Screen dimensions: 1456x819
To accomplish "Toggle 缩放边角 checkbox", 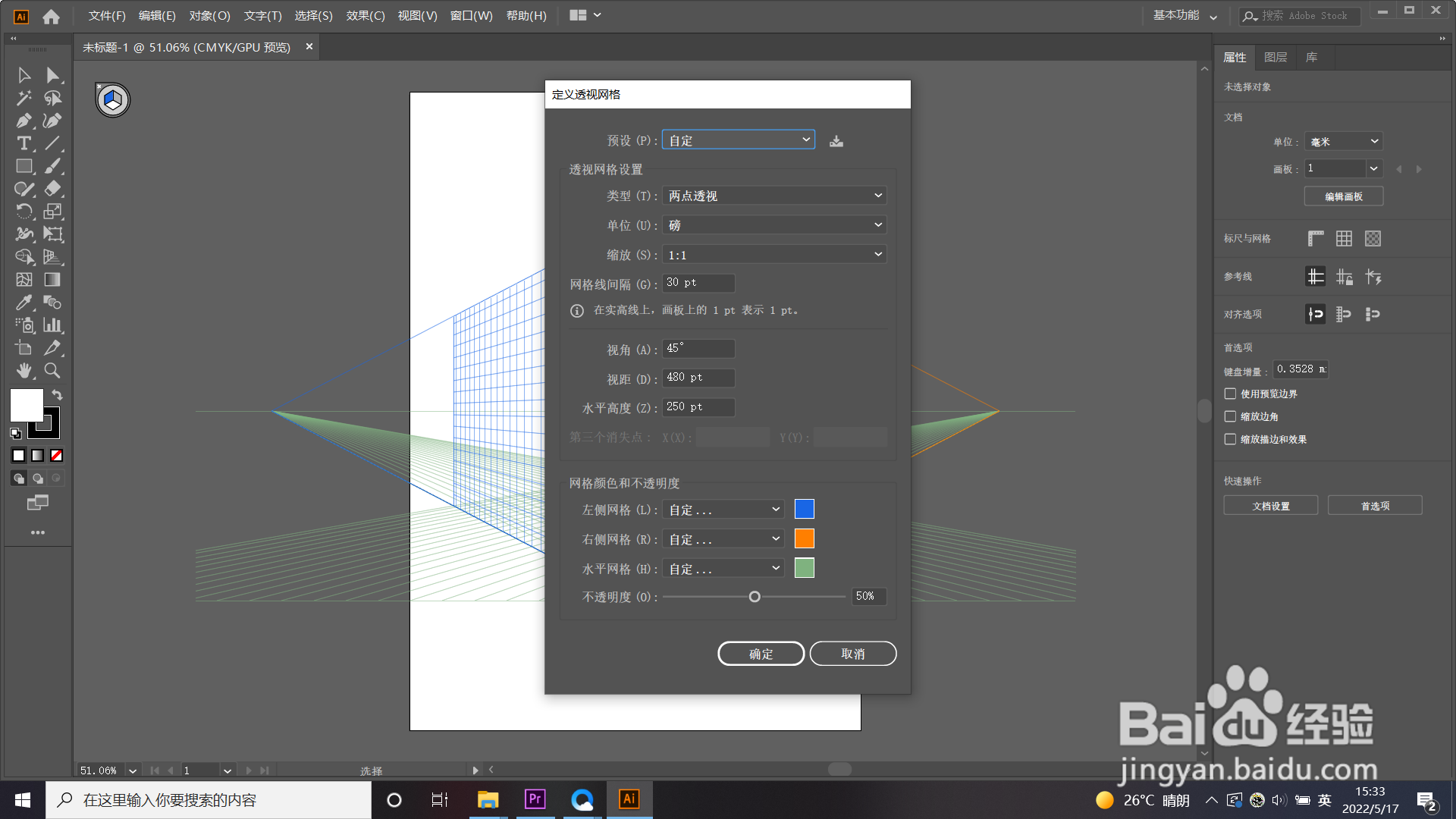I will tap(1230, 416).
